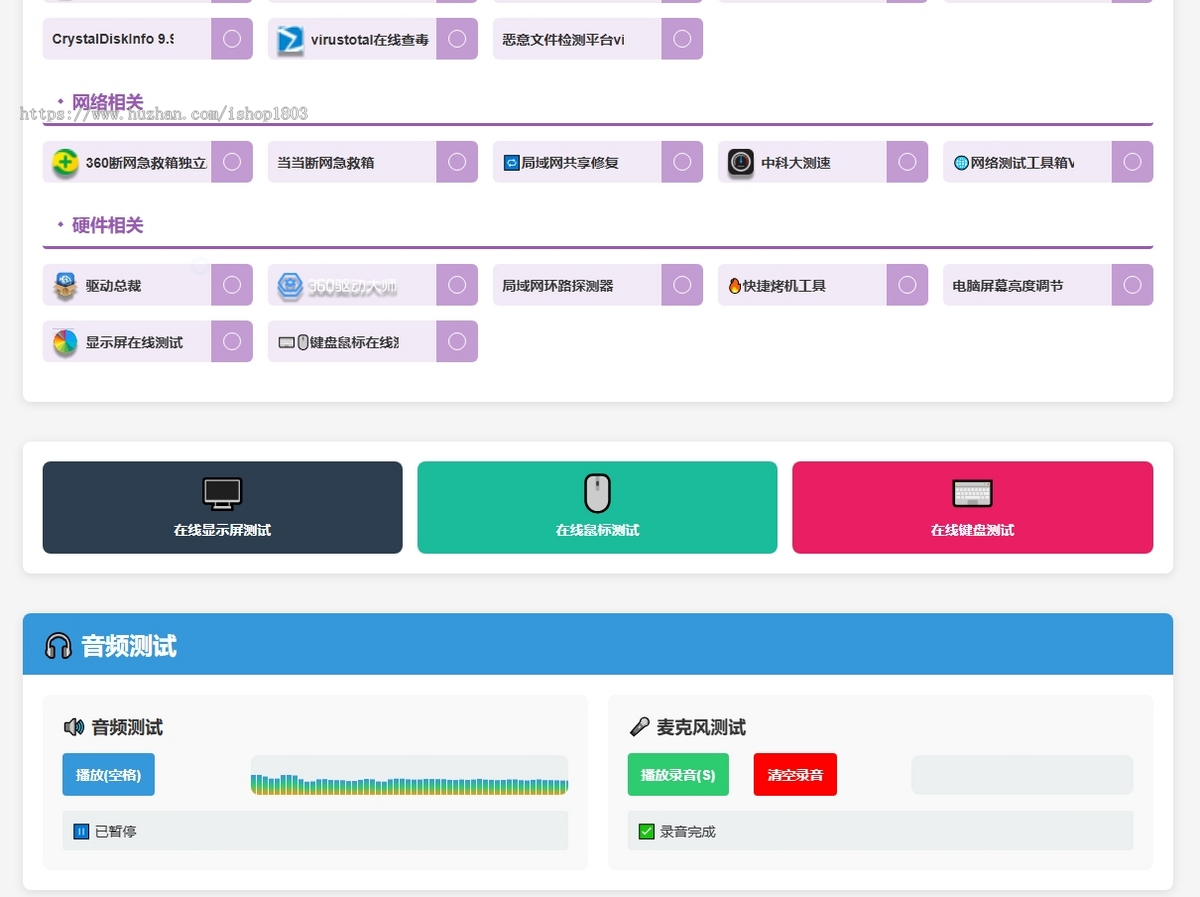Select the radio circle for virustotal在线查毒

point(457,39)
